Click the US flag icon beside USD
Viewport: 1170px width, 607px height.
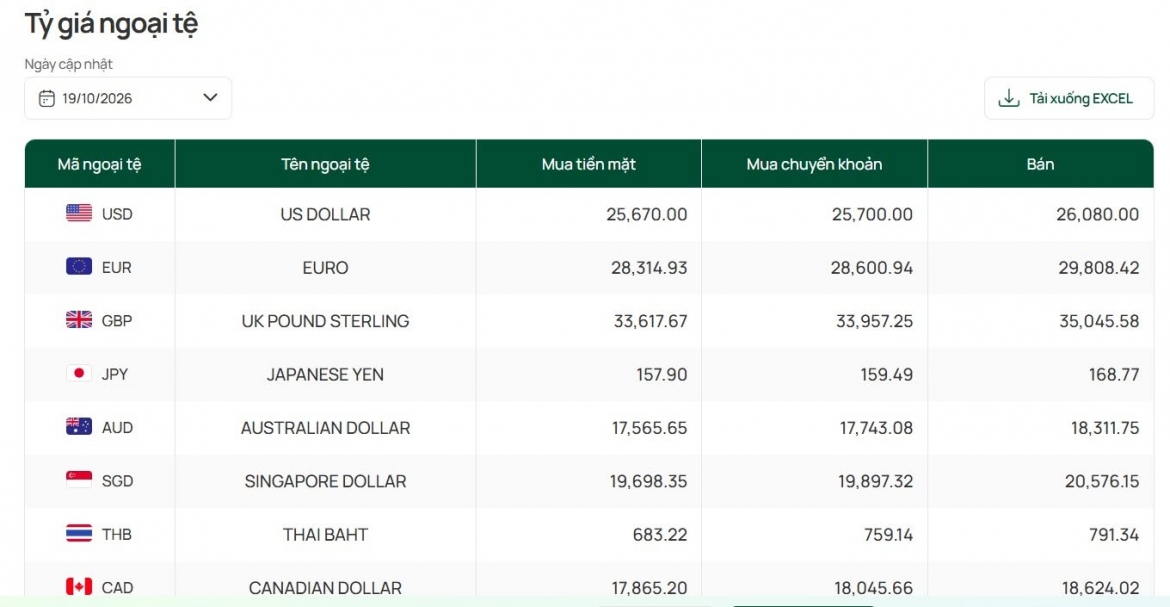click(x=79, y=214)
